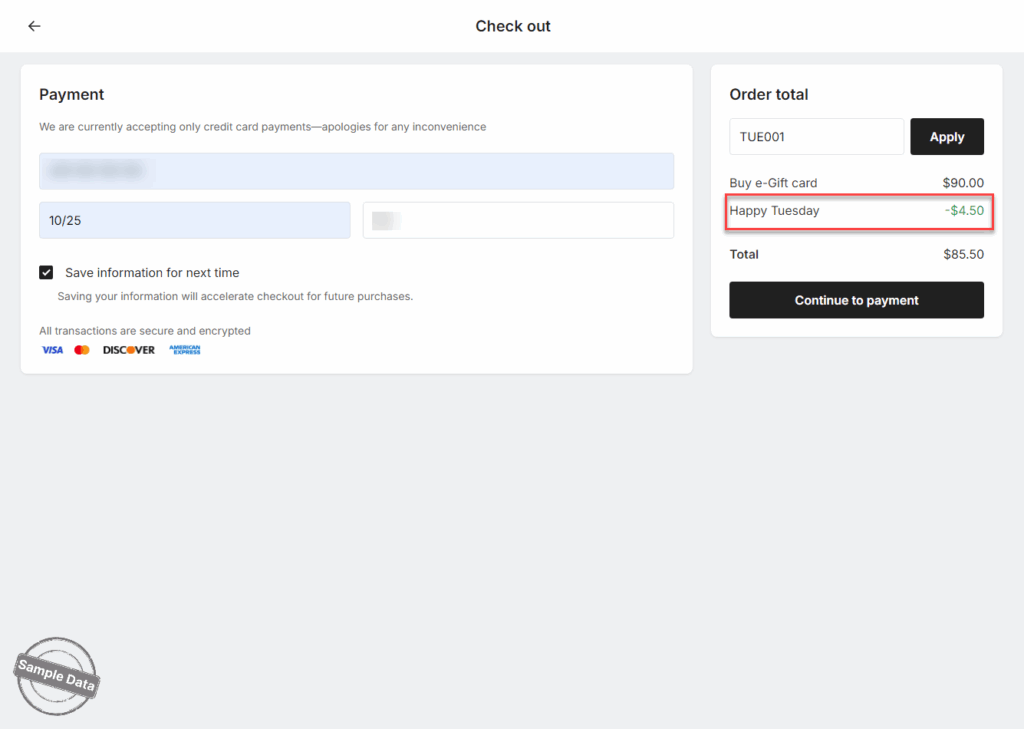Click the expiry date field showing 10/25
The height and width of the screenshot is (729, 1024).
click(194, 220)
